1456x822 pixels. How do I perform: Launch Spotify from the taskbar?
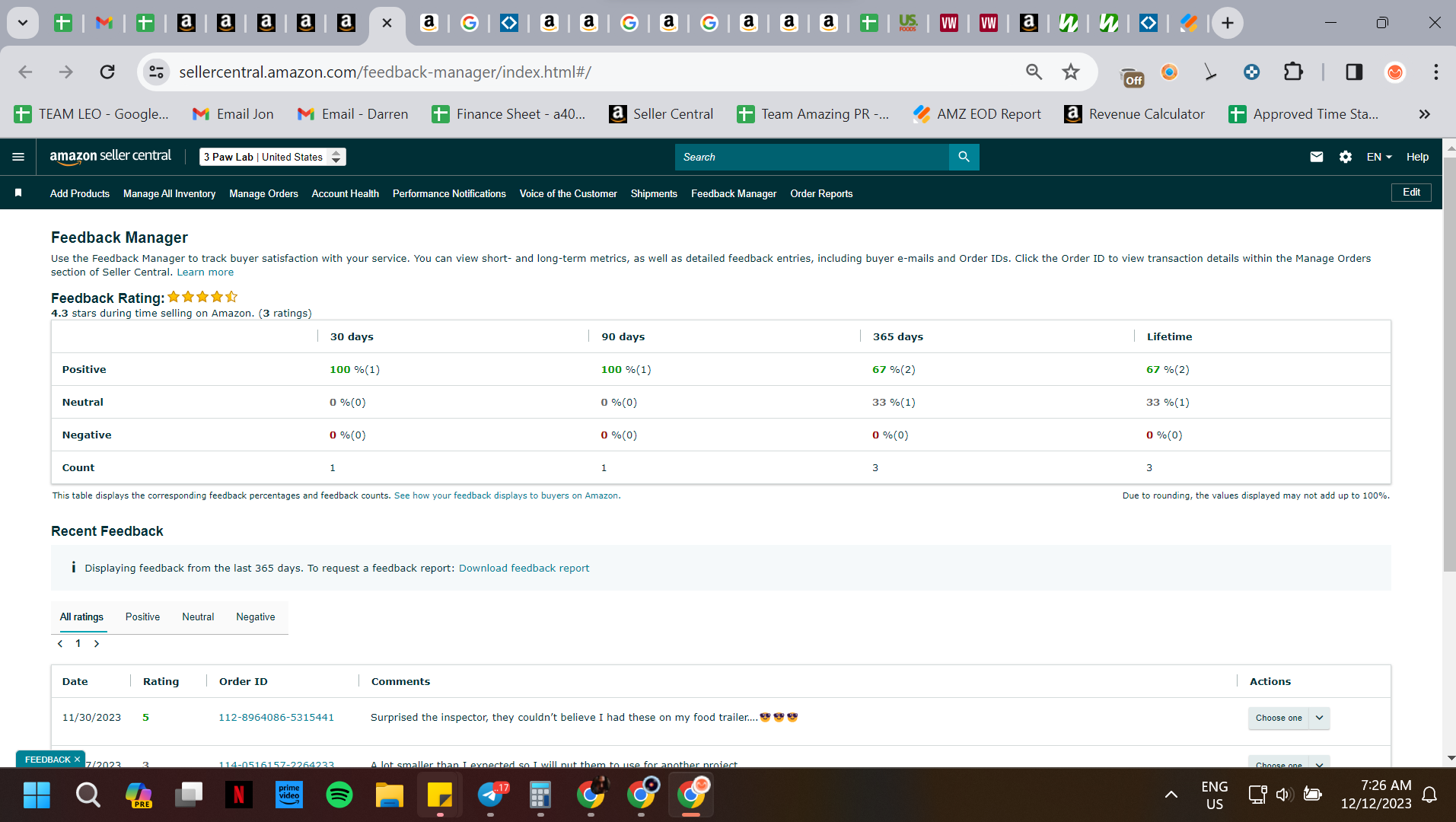339,795
